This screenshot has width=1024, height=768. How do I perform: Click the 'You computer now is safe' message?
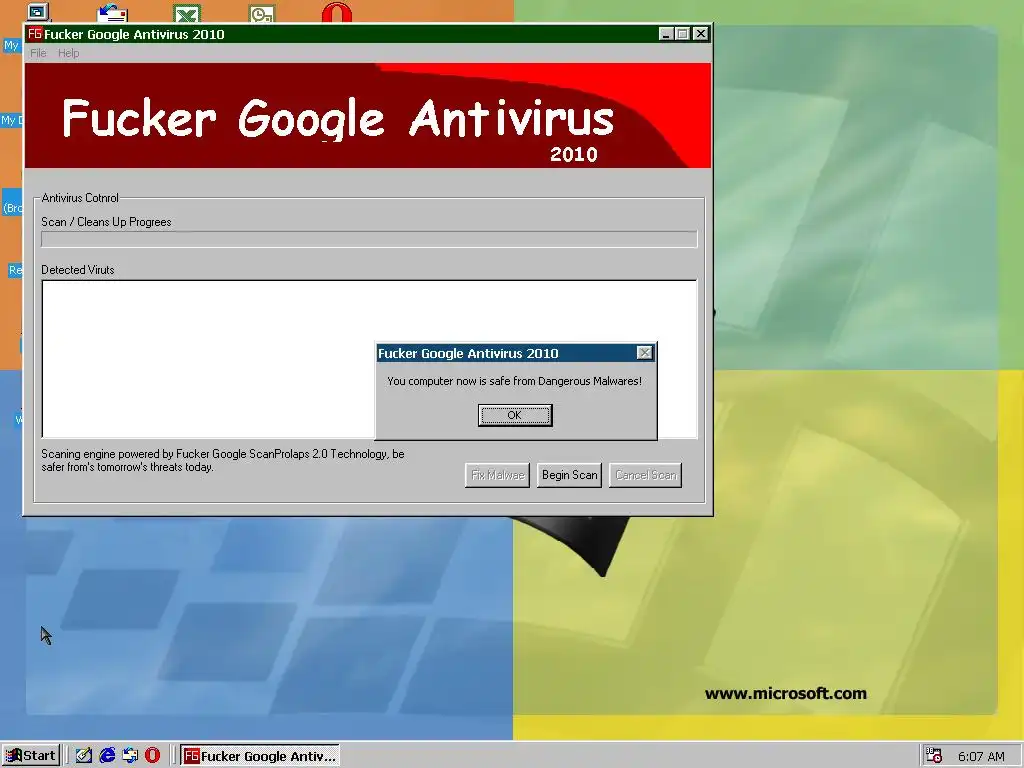coord(515,381)
